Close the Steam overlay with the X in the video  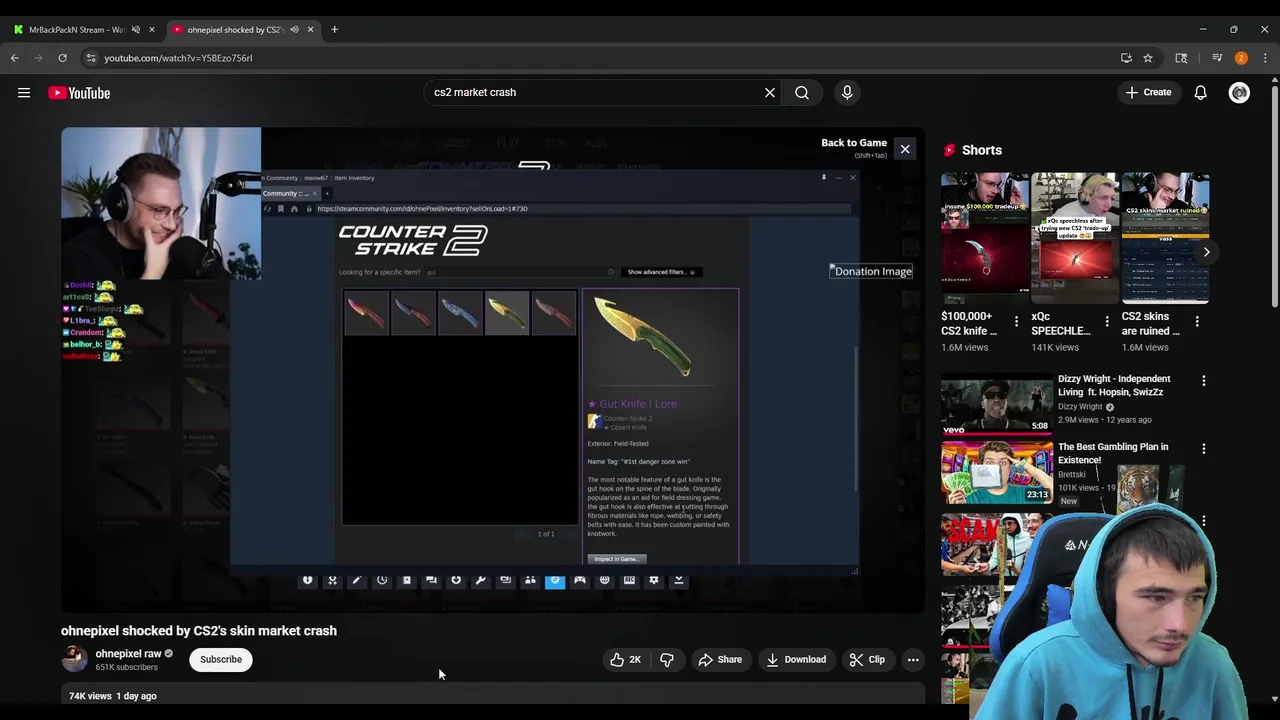pyautogui.click(x=905, y=149)
